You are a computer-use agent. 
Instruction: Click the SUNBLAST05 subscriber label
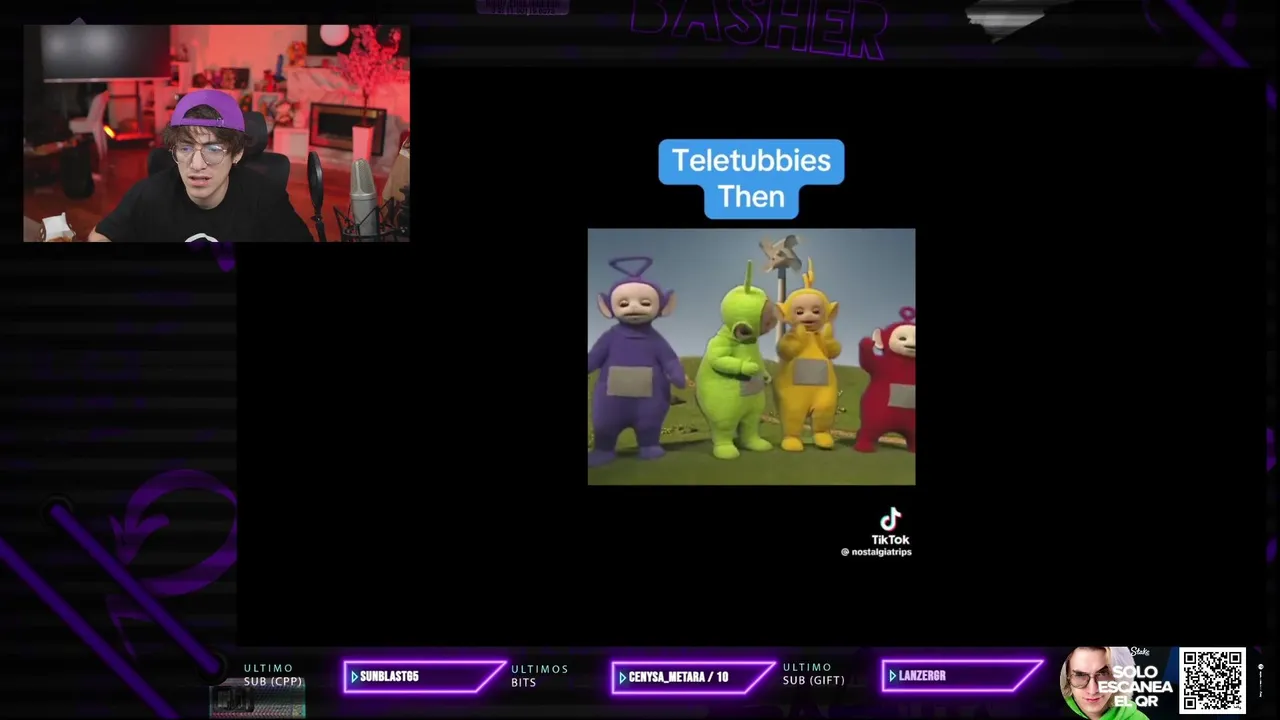point(389,677)
